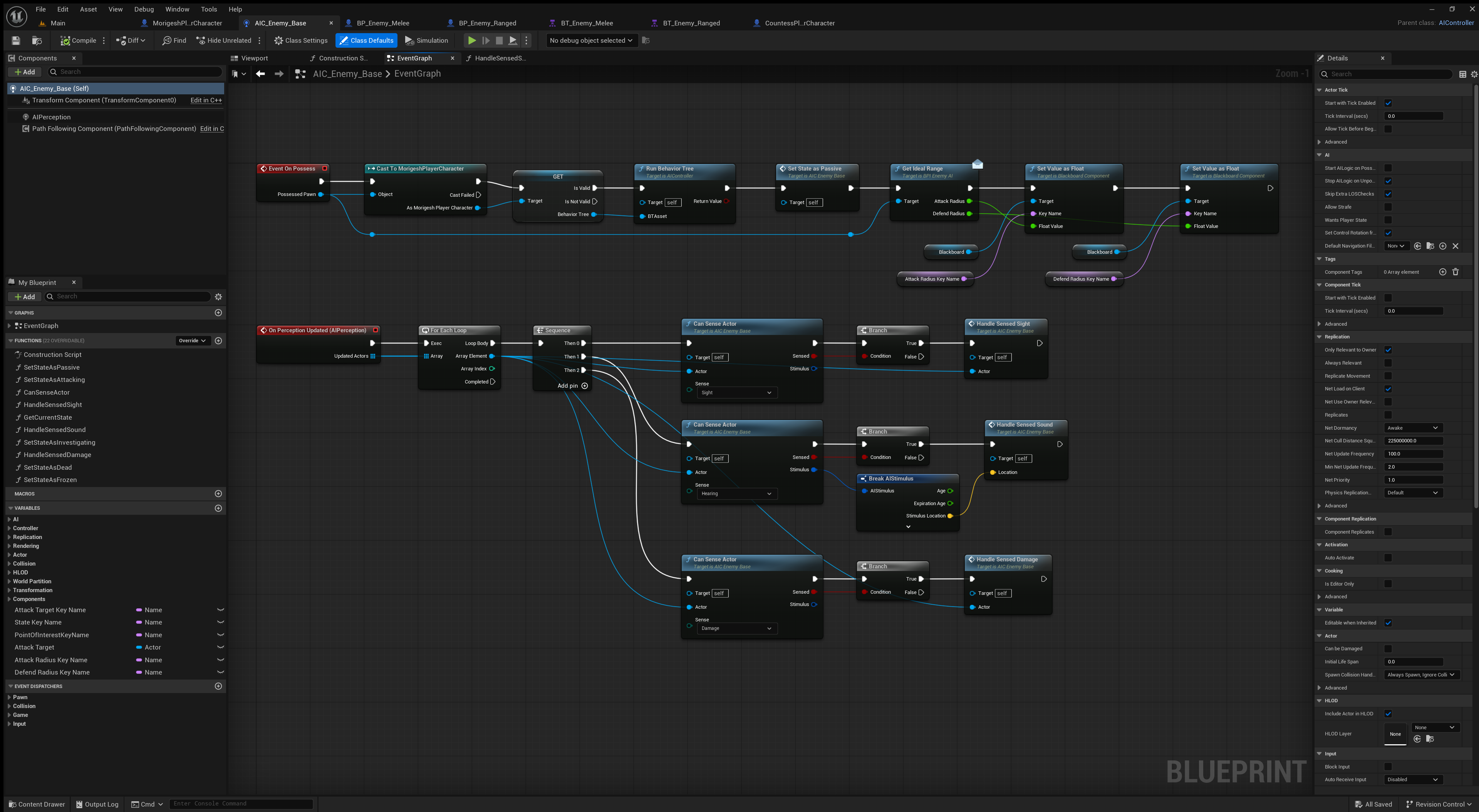Navigate back with the left arrow
The width and height of the screenshot is (1479, 812).
260,74
